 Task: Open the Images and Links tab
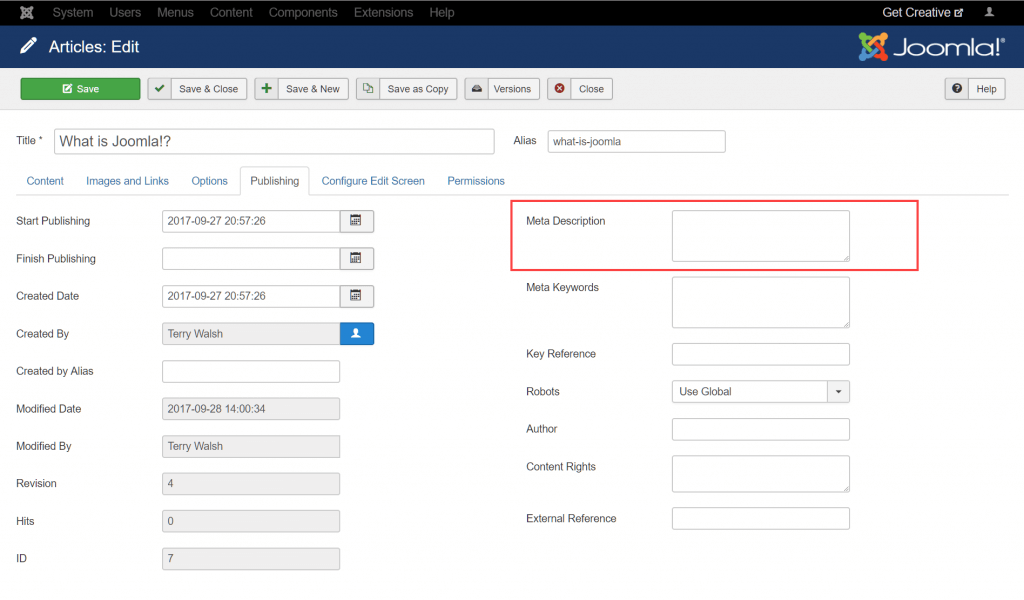[x=127, y=181]
